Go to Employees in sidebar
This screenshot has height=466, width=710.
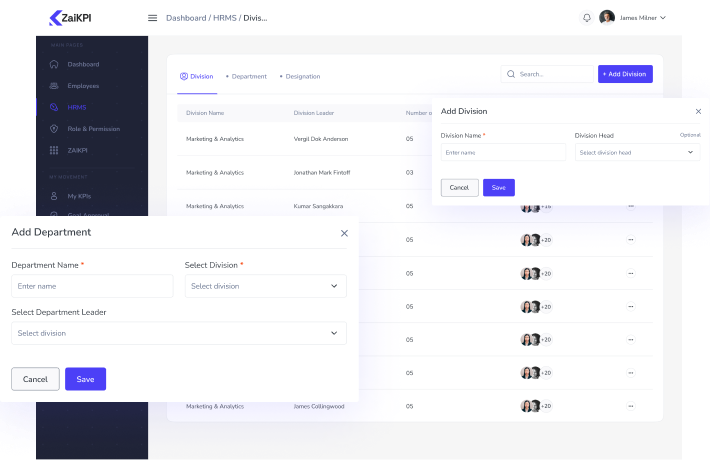[83, 86]
